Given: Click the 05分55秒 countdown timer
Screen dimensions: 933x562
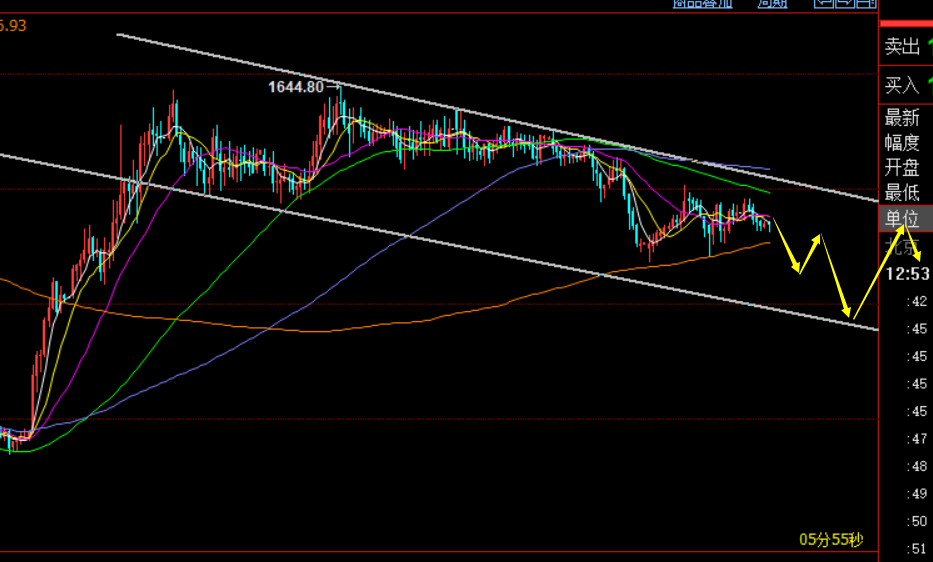Looking at the screenshot, I should pos(831,540).
